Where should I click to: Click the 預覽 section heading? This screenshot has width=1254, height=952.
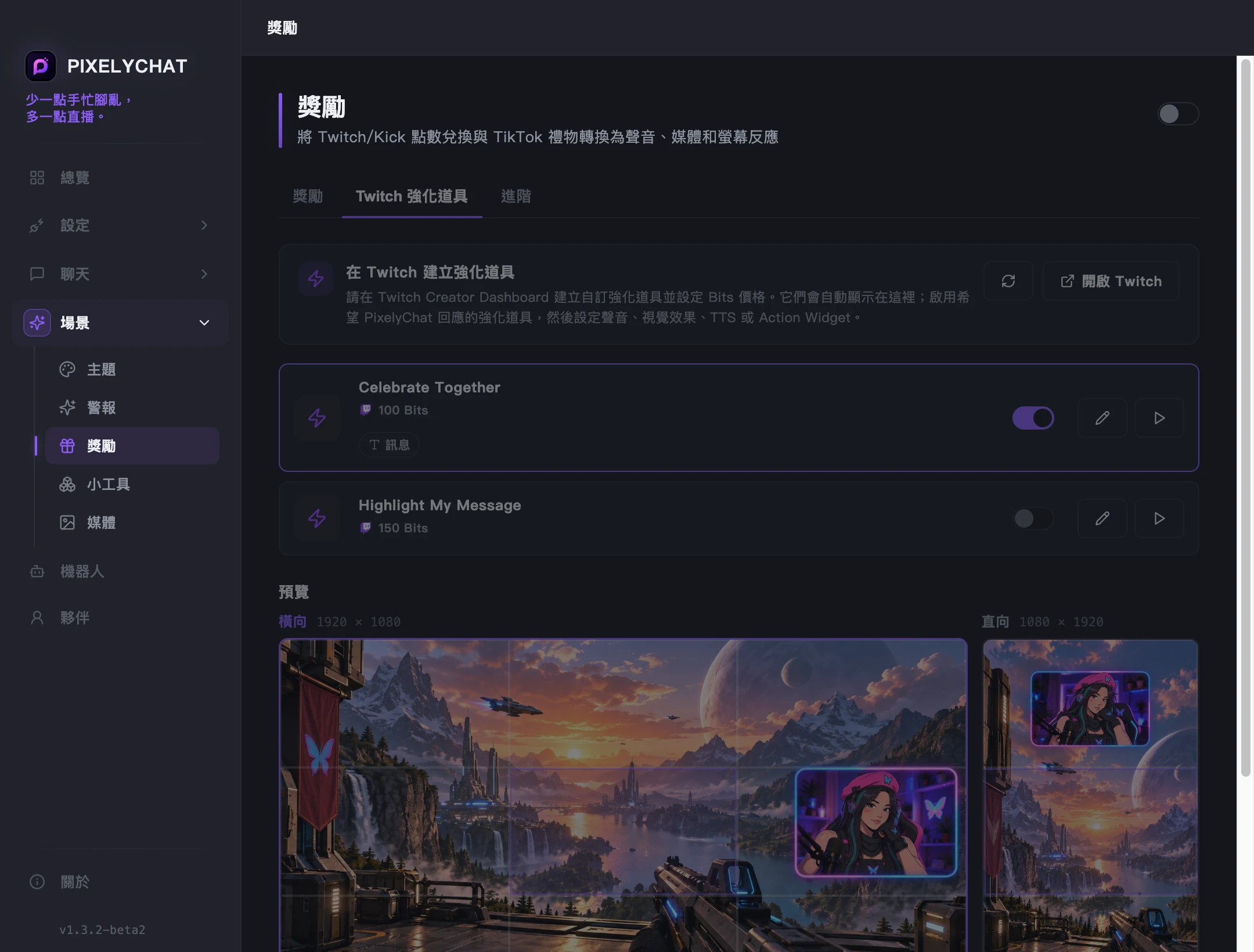coord(294,592)
